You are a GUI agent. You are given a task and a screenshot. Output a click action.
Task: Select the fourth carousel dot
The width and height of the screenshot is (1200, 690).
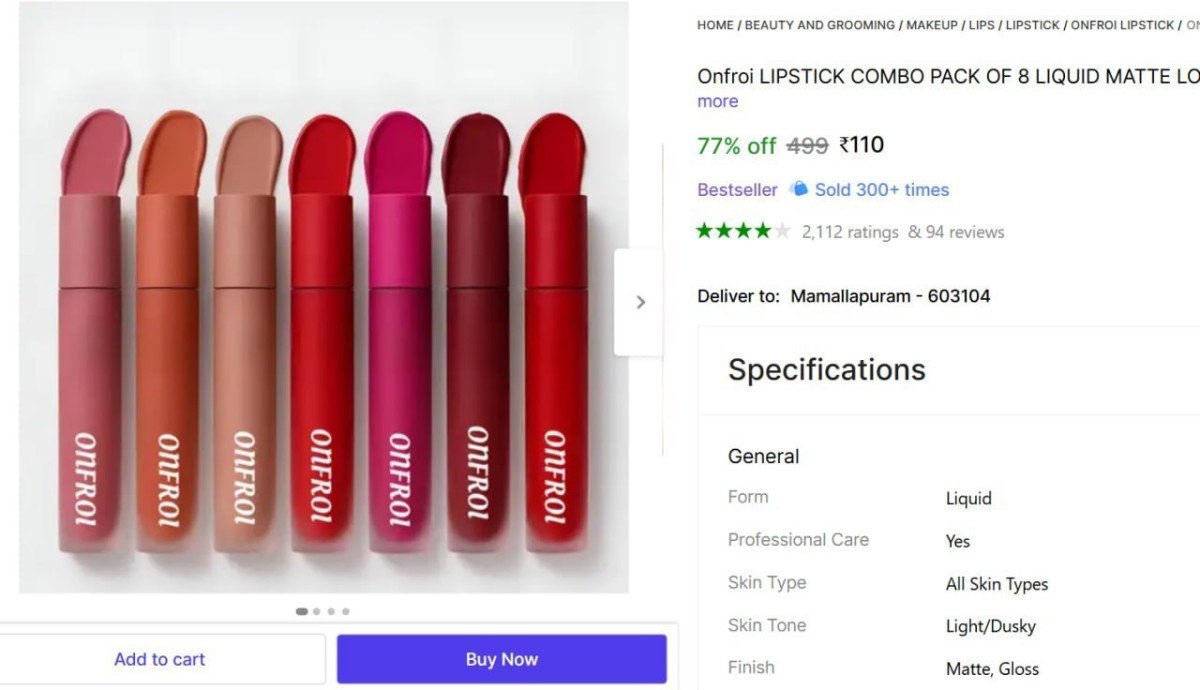pos(346,611)
